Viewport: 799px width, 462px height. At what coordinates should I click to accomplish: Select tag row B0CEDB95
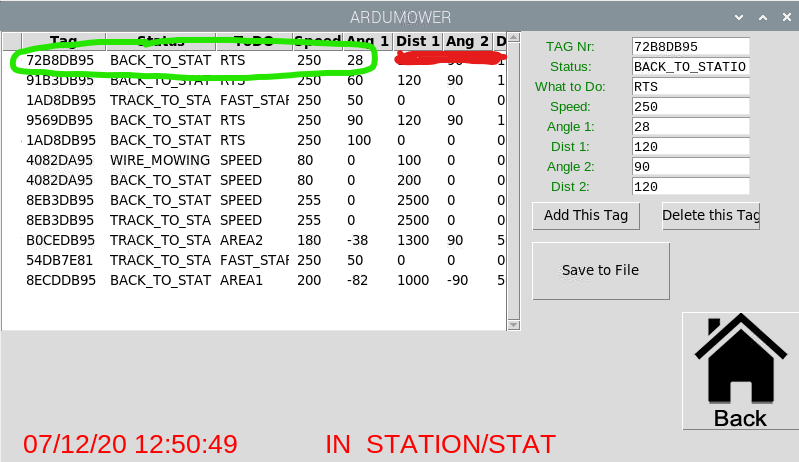click(254, 240)
